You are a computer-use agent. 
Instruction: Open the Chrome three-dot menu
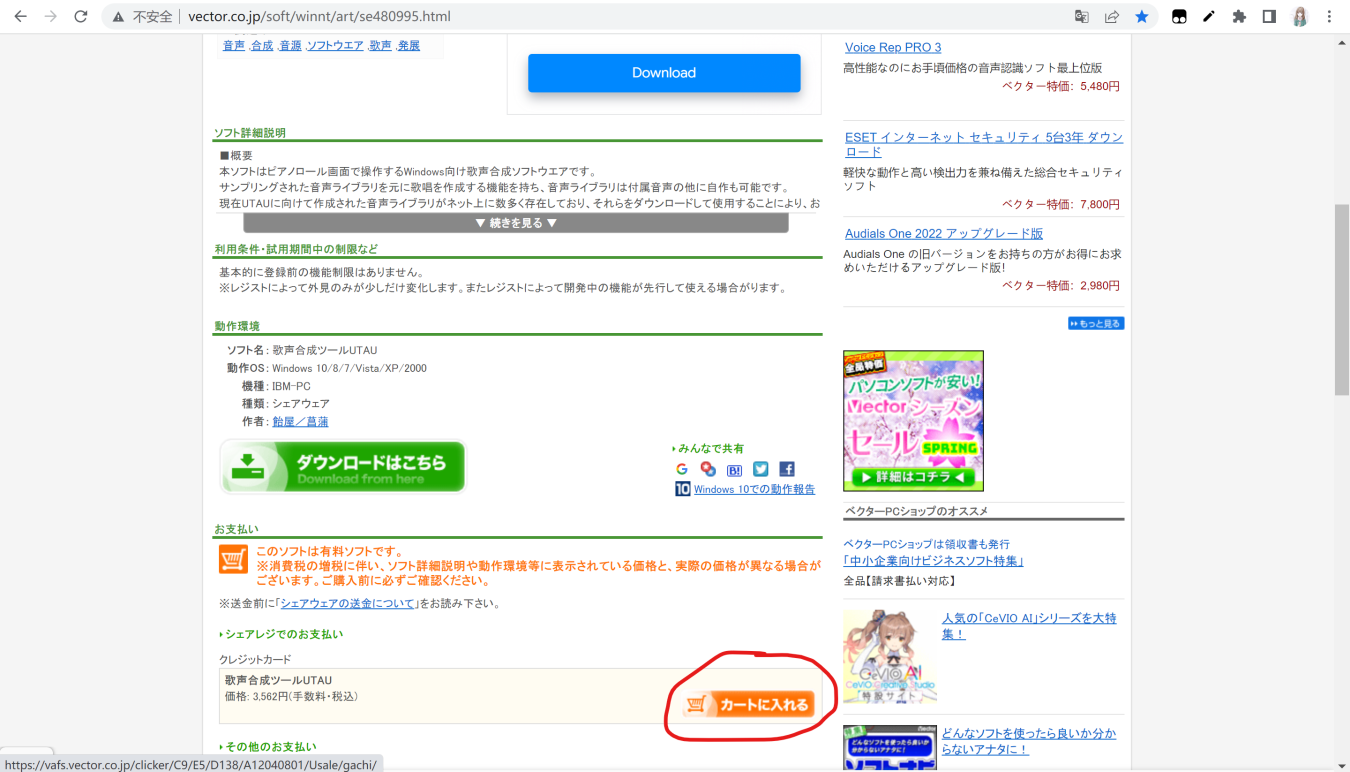[1329, 17]
